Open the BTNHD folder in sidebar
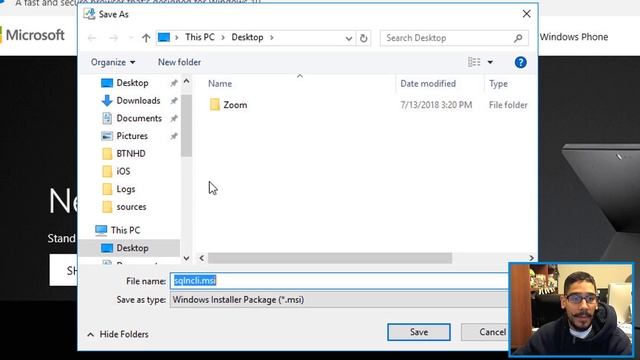Viewport: 640px width, 360px height. [x=131, y=154]
